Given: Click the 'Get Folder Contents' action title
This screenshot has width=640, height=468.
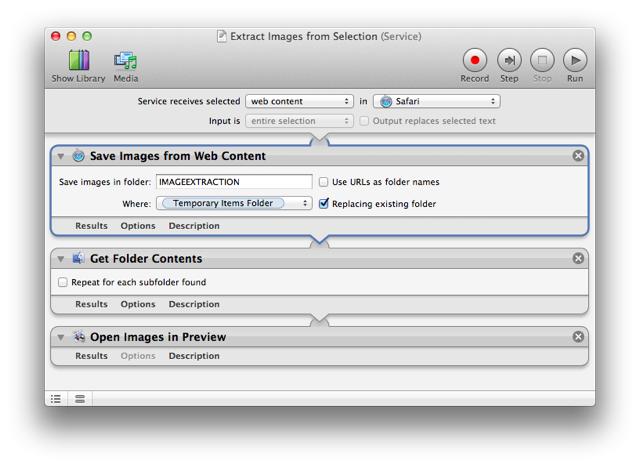Looking at the screenshot, I should [146, 259].
